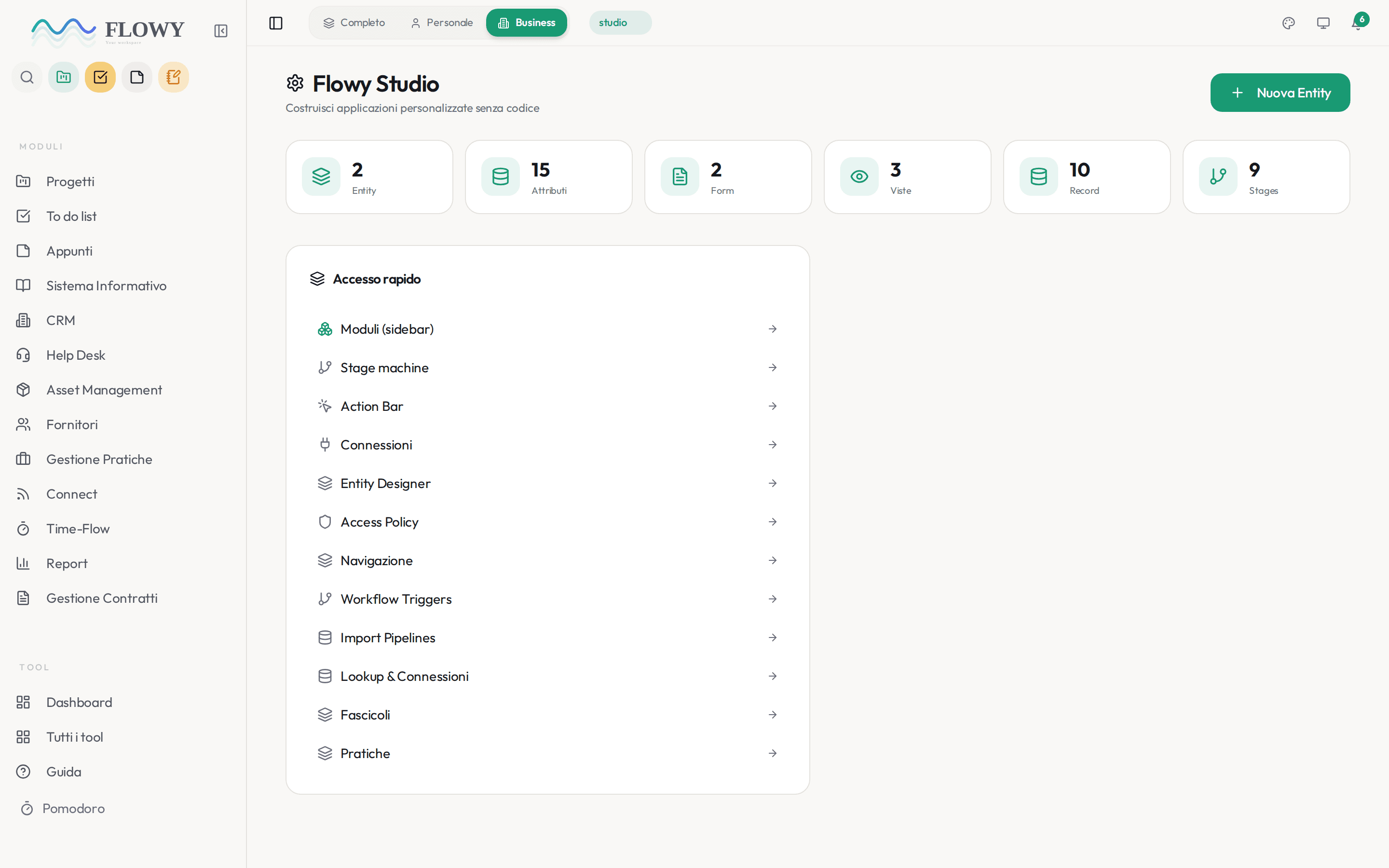Open Moduli (sidebar) quick access link
The height and width of the screenshot is (868, 1389).
tap(547, 329)
